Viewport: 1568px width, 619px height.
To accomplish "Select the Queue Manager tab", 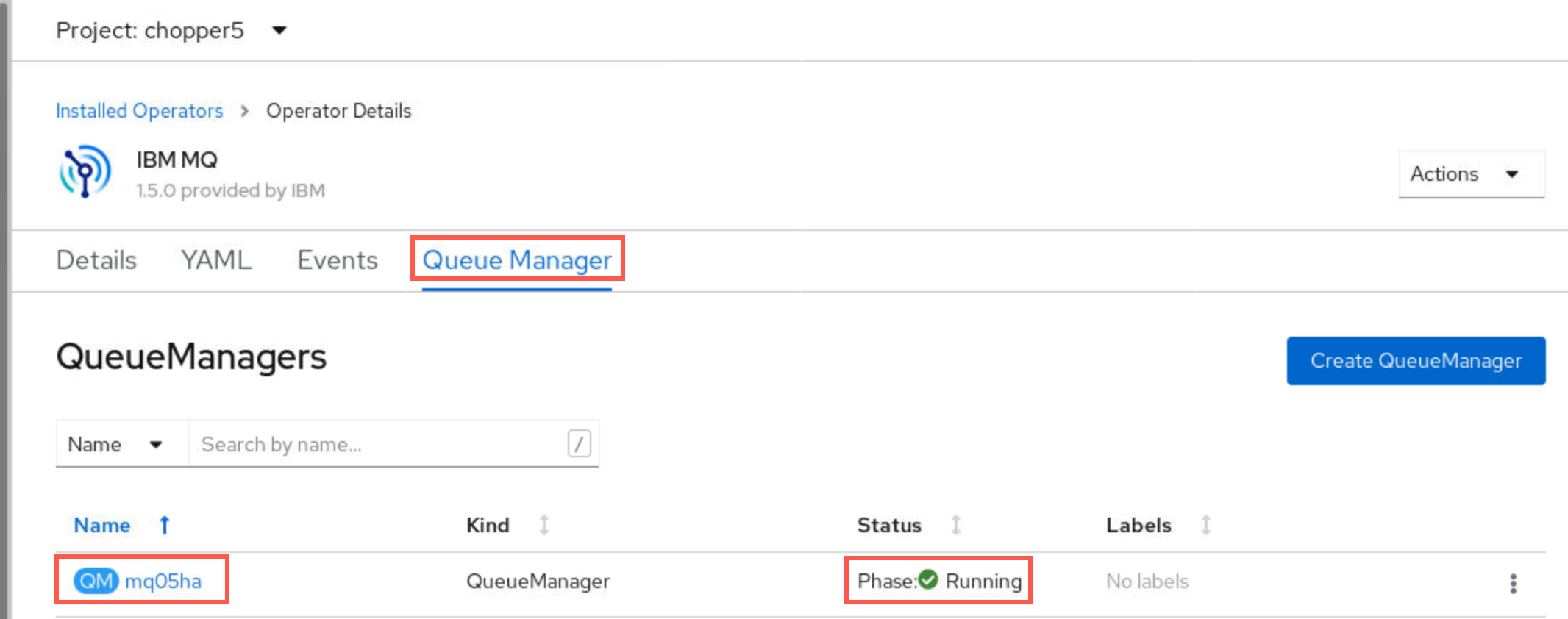I will coord(517,260).
